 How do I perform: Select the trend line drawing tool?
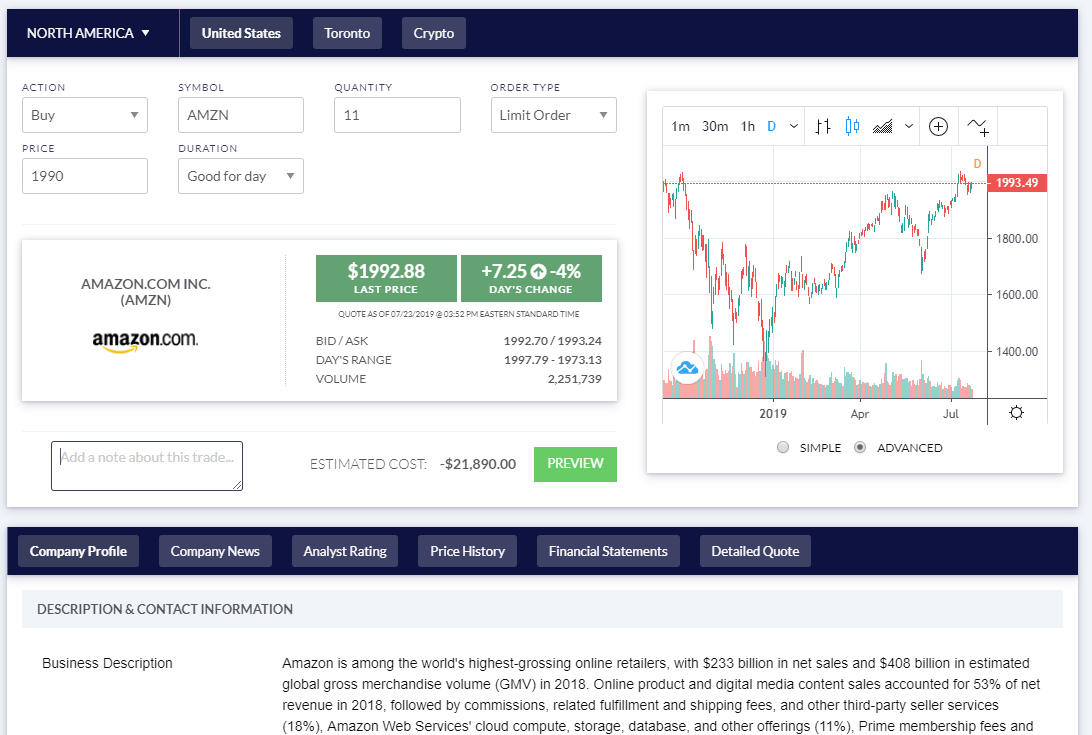coord(975,126)
